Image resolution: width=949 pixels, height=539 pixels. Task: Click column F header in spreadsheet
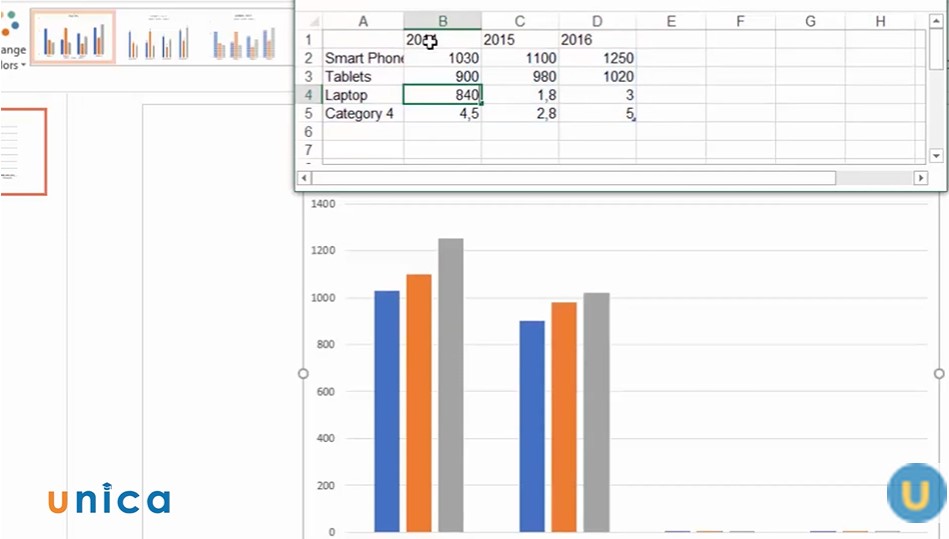tap(740, 21)
